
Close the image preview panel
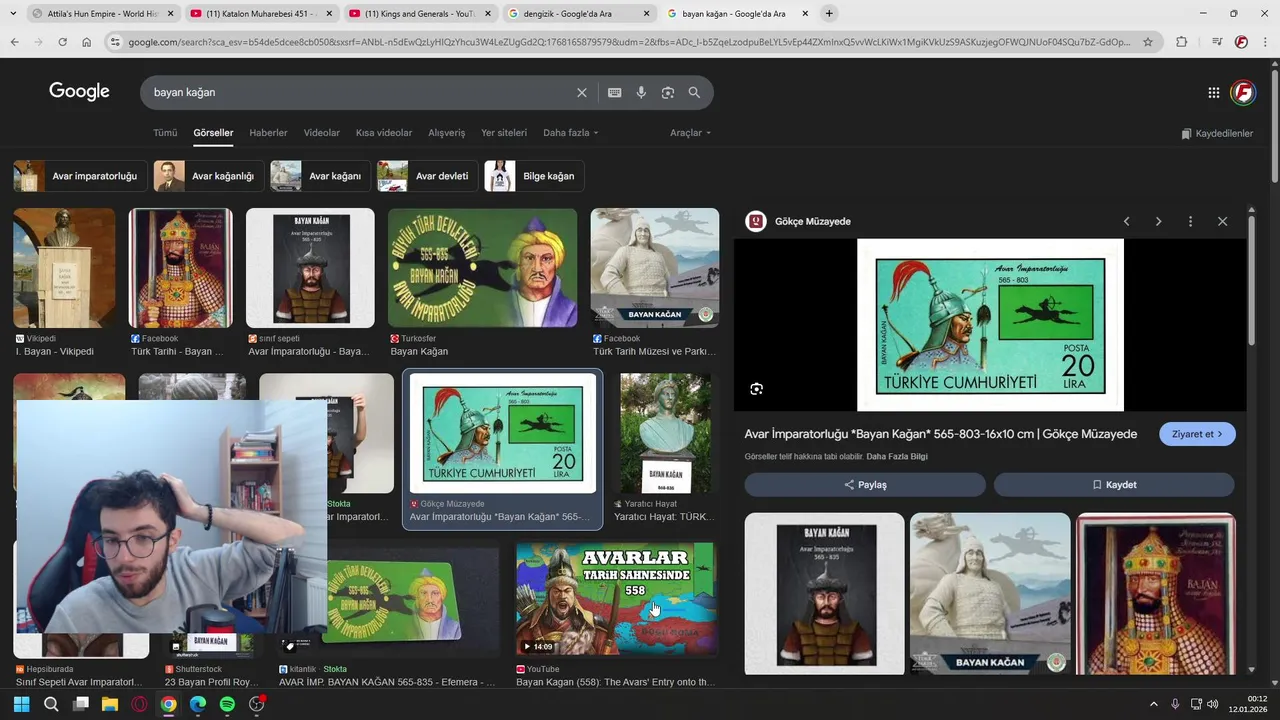pos(1222,221)
